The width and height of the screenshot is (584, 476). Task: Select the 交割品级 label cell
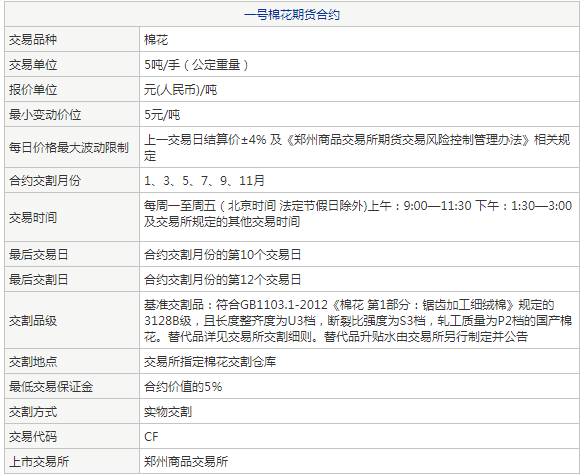tap(72, 321)
